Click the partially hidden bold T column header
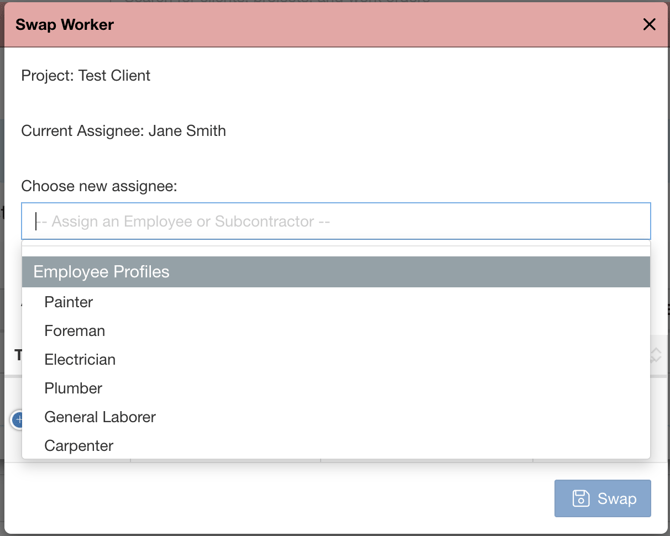This screenshot has height=536, width=670. (x=18, y=355)
